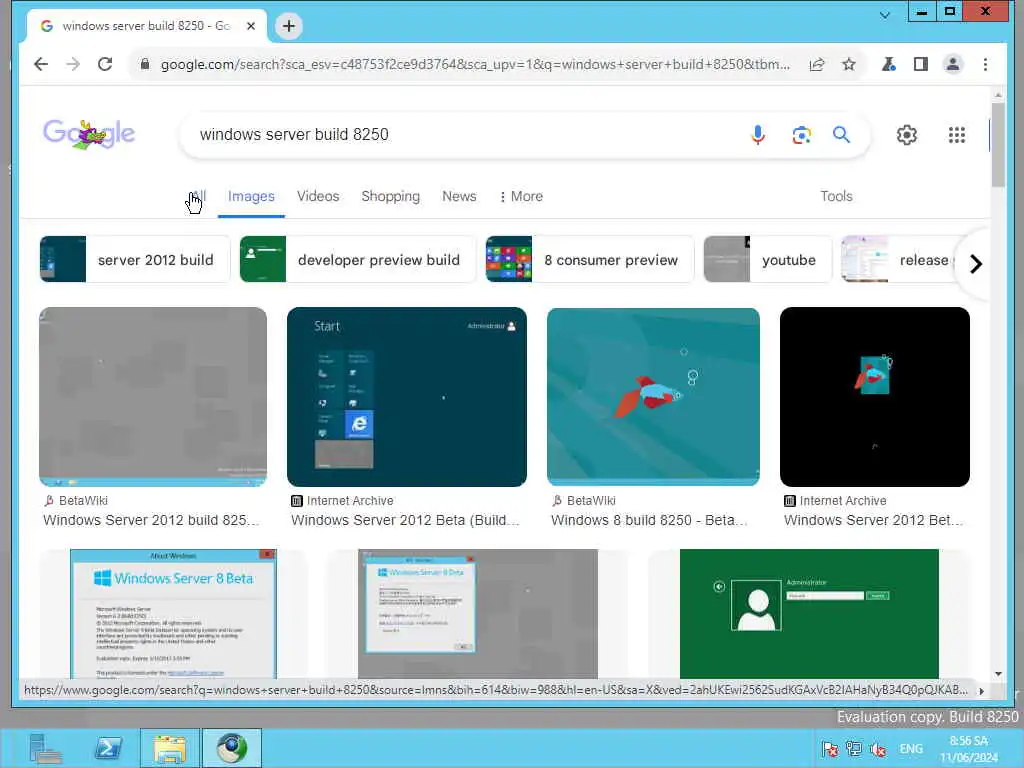Open the Tools filter options

point(836,196)
